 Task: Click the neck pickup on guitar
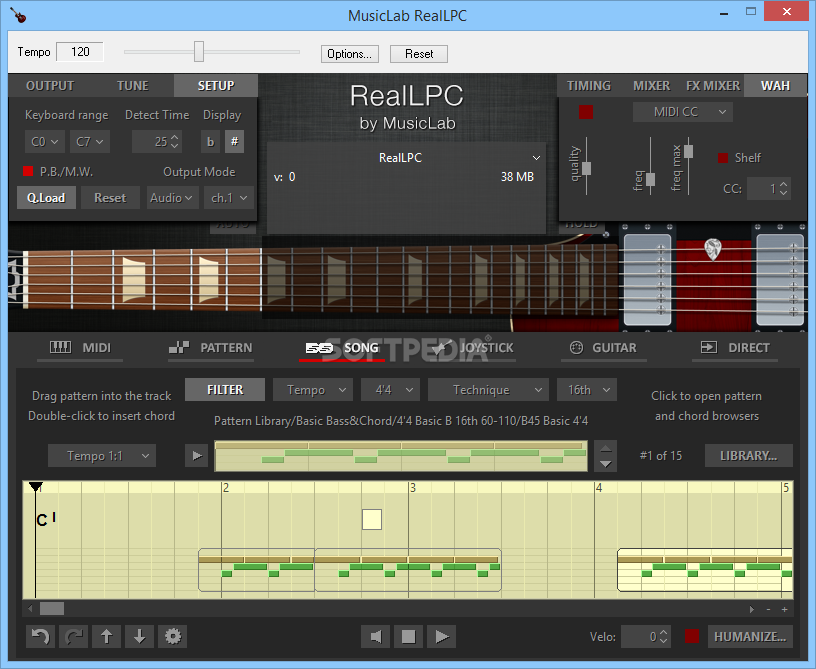[647, 280]
